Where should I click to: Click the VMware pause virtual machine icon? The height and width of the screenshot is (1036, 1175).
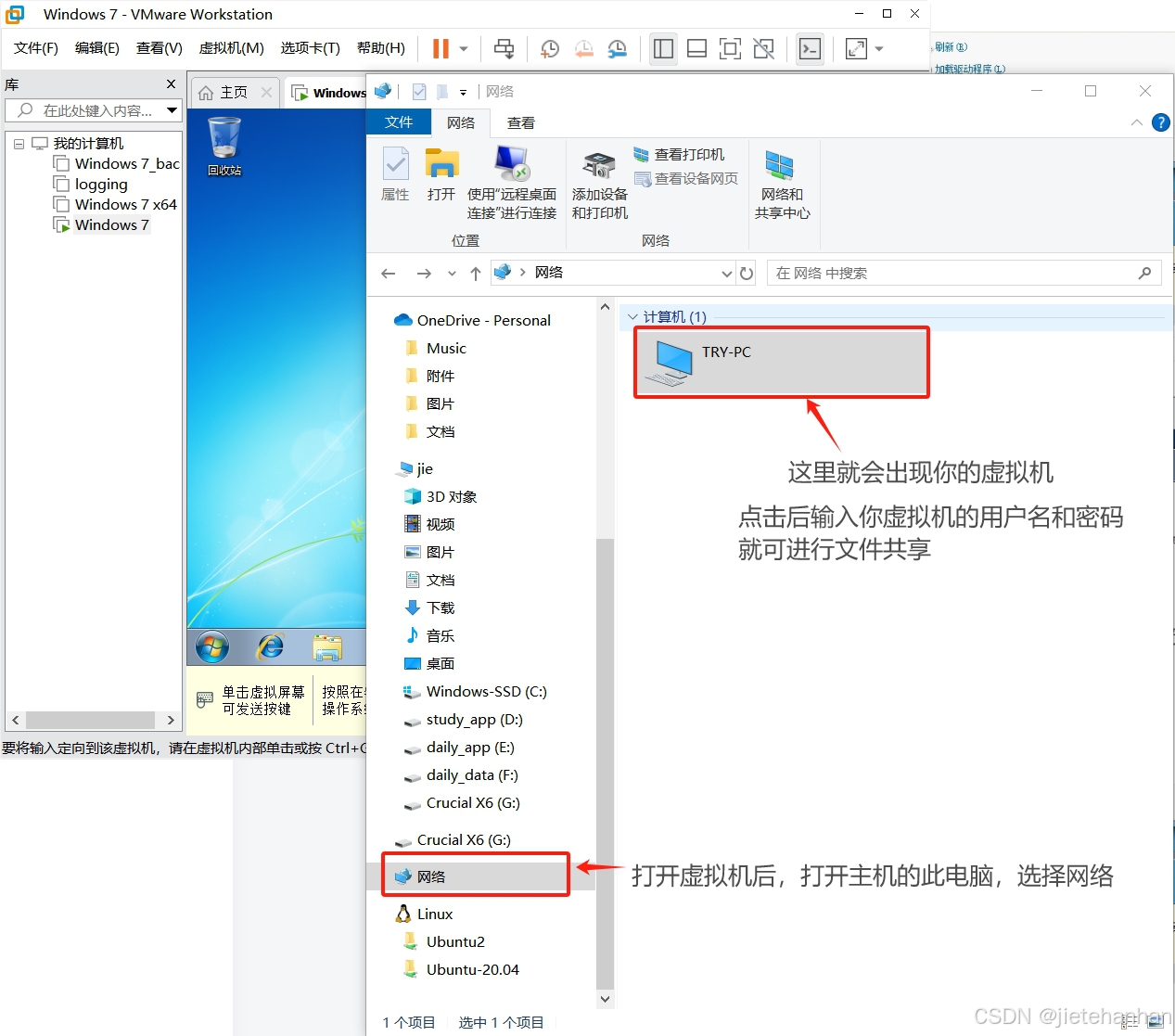pyautogui.click(x=441, y=48)
